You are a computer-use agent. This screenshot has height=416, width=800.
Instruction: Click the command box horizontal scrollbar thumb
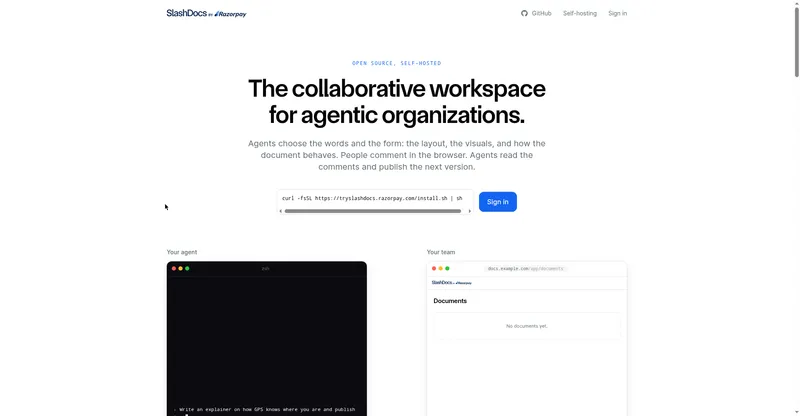tap(372, 211)
